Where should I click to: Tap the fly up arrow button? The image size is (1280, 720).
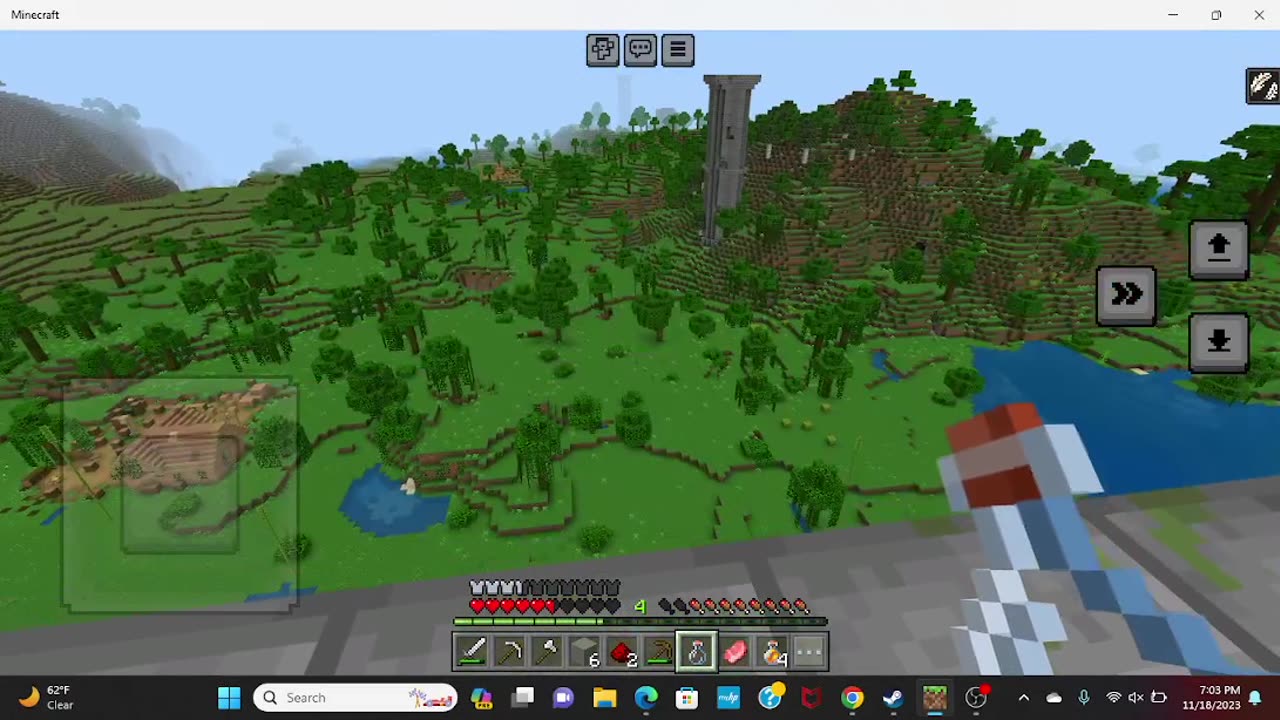click(x=1218, y=248)
